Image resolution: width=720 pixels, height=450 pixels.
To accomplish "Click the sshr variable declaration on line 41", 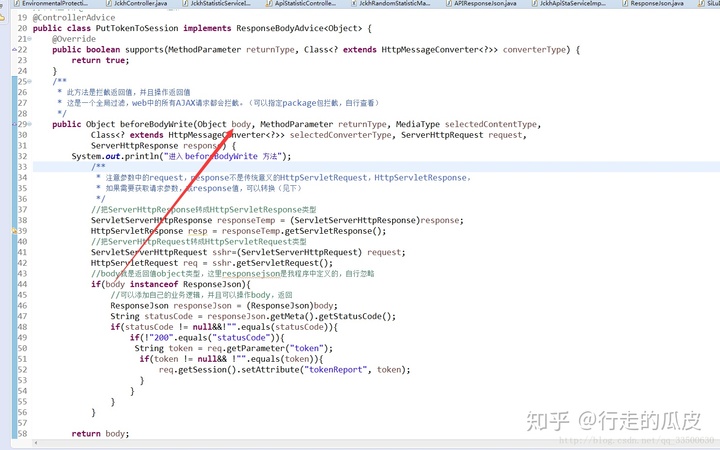I will pos(222,252).
